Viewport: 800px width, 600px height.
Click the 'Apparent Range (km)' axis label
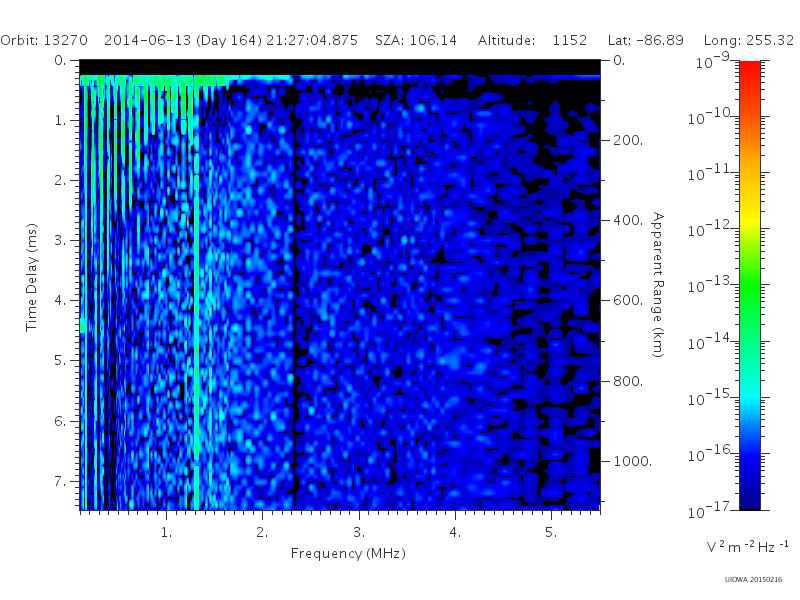pos(659,285)
